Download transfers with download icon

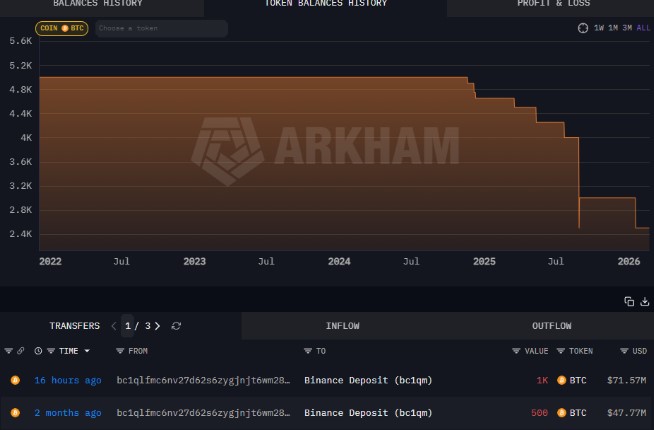(x=645, y=301)
